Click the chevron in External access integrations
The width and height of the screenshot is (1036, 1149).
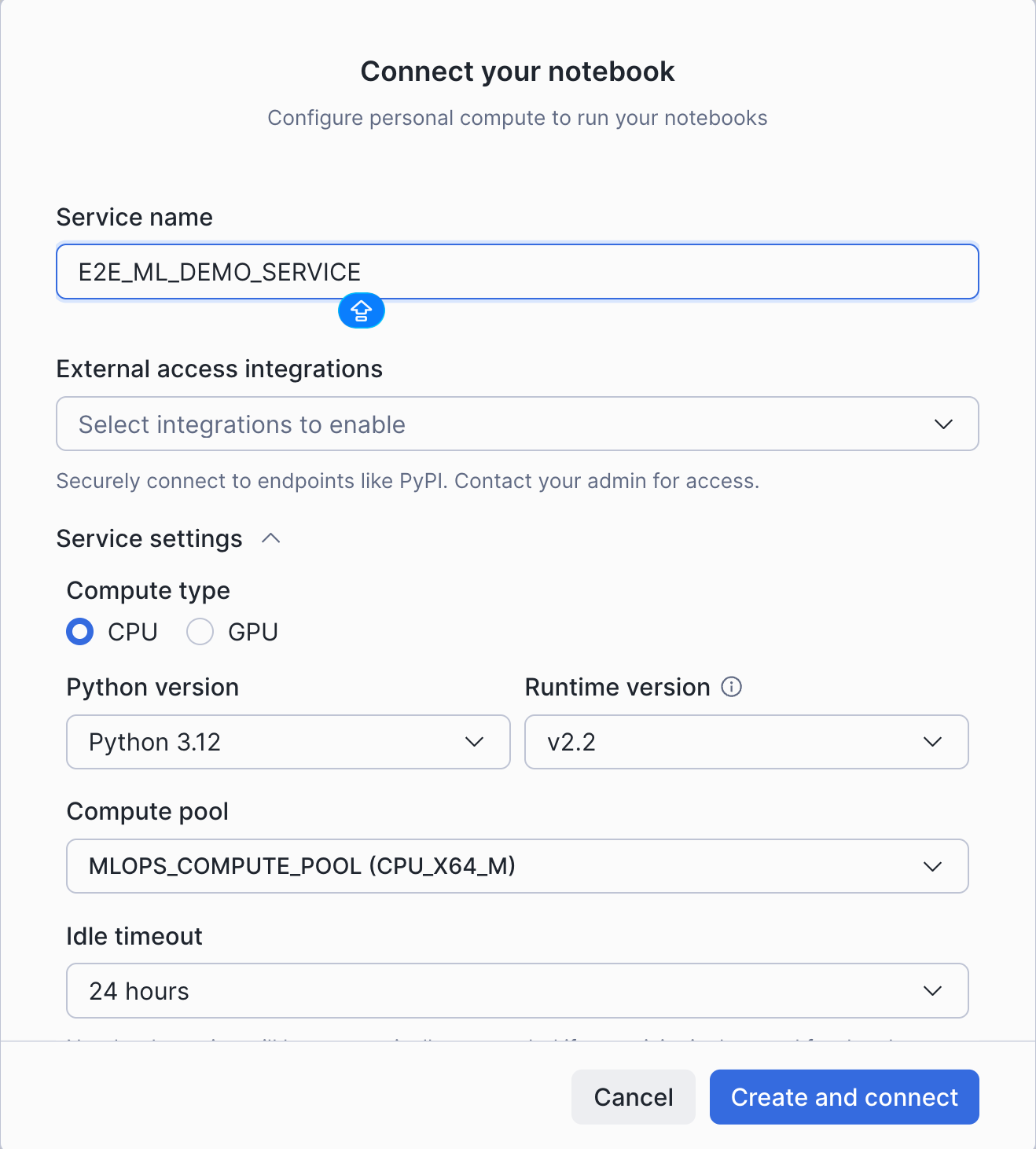tap(943, 424)
